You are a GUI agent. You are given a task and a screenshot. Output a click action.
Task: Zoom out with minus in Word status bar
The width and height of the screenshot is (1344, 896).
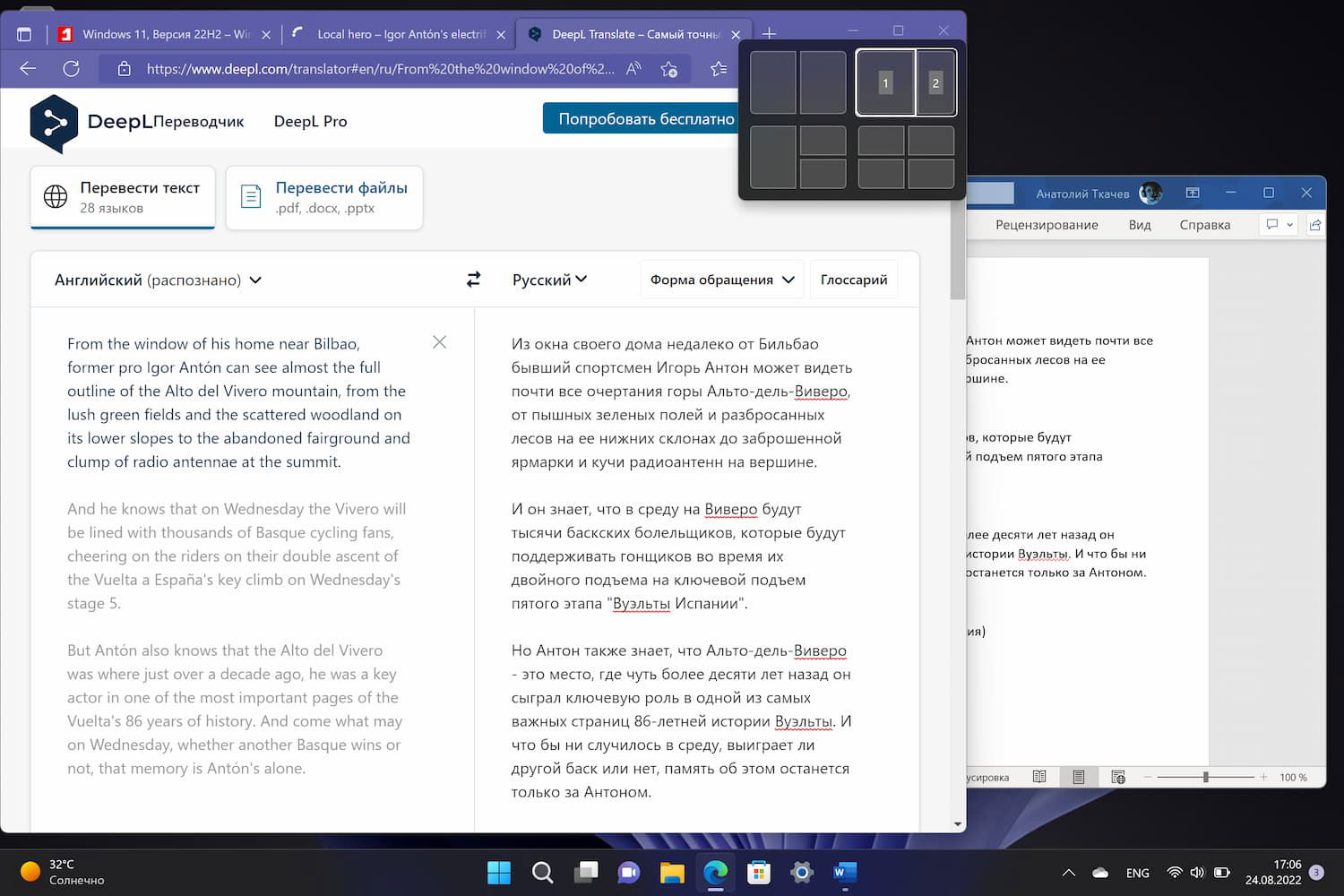1148,777
